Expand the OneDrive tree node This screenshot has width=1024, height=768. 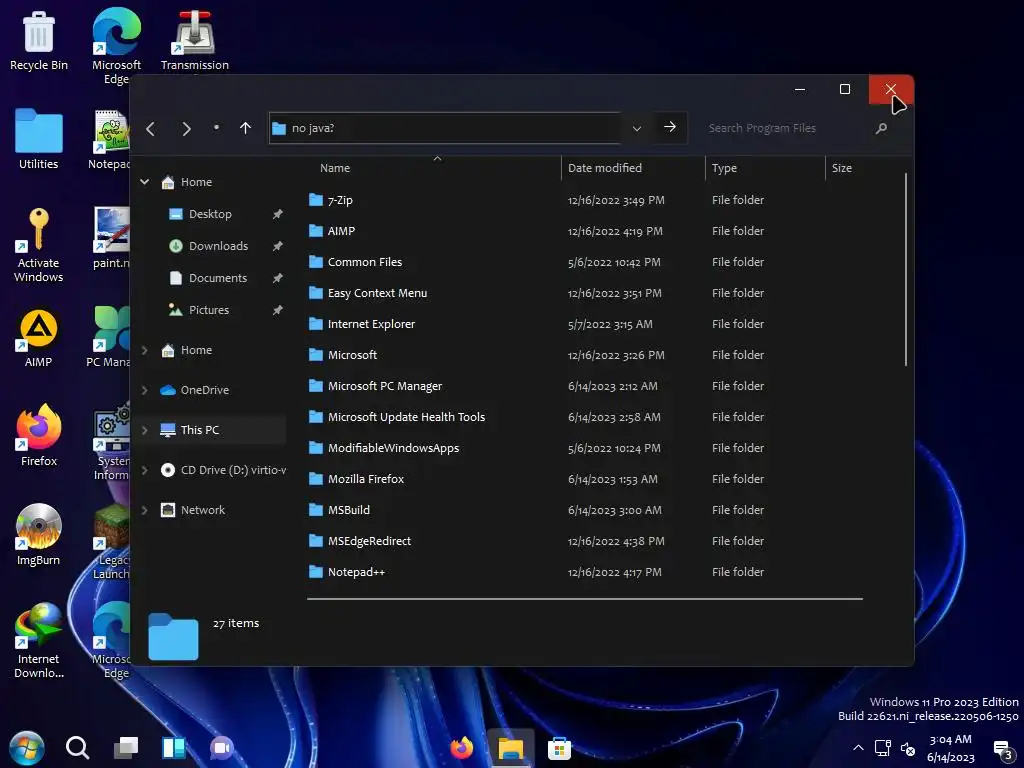coord(145,390)
